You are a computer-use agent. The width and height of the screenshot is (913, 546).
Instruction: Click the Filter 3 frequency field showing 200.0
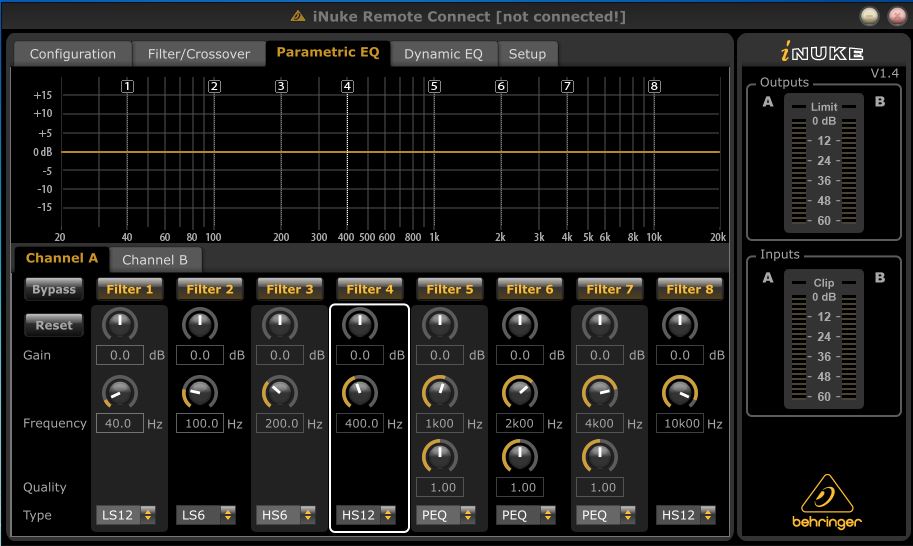click(x=280, y=423)
